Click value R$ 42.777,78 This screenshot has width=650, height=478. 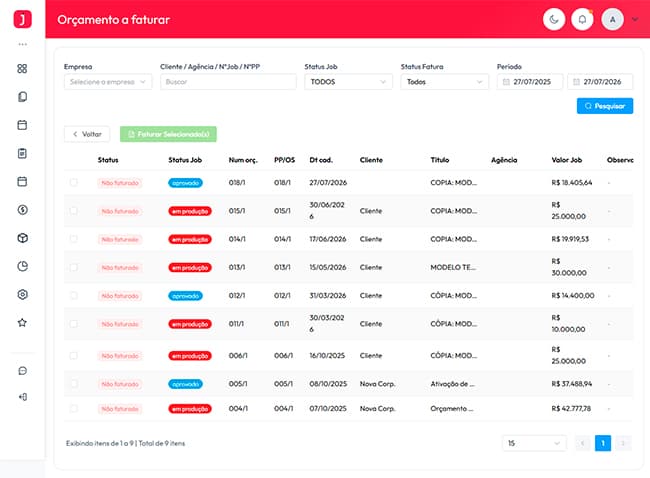coord(571,409)
